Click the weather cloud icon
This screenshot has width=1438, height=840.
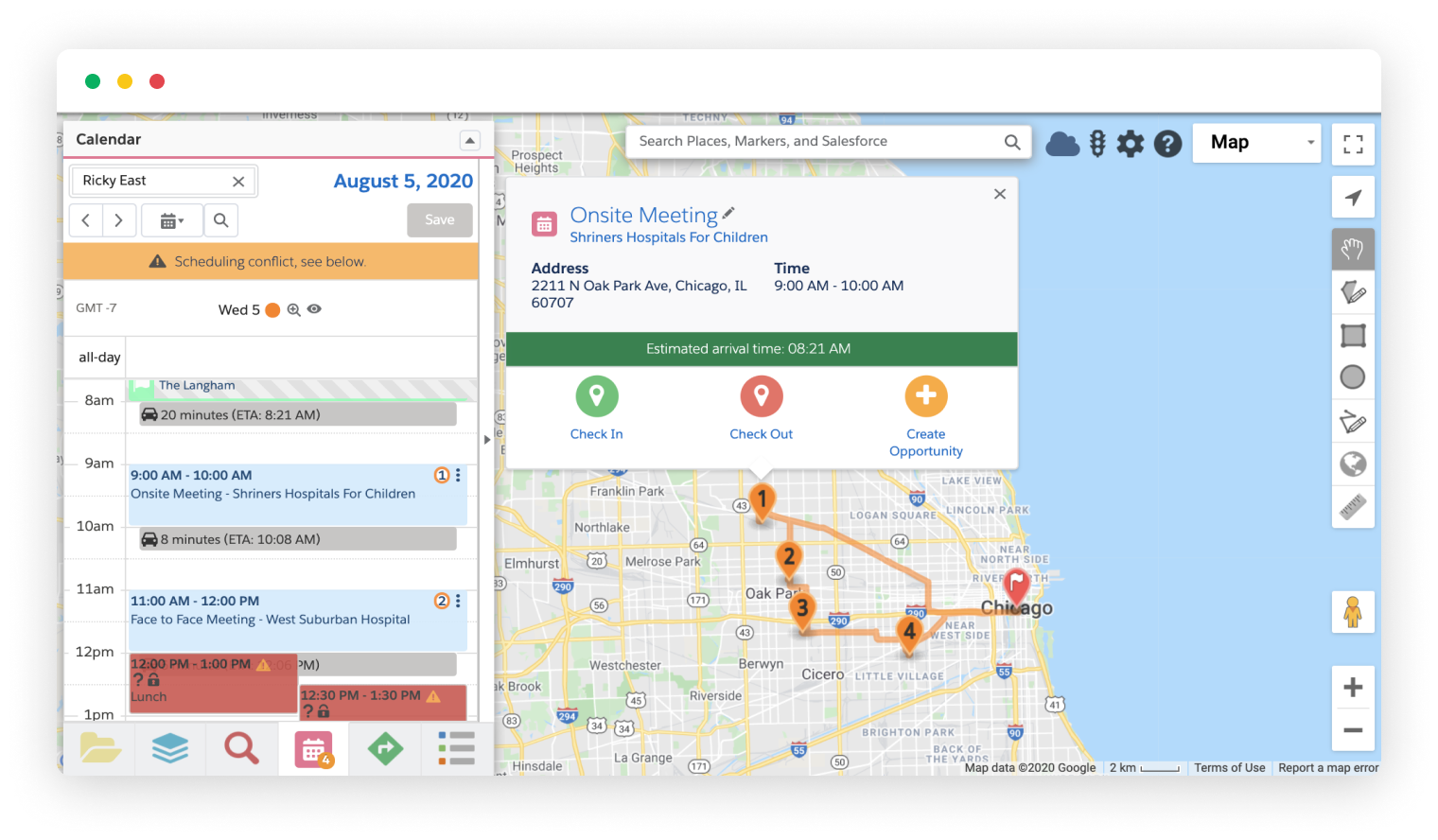tap(1062, 144)
